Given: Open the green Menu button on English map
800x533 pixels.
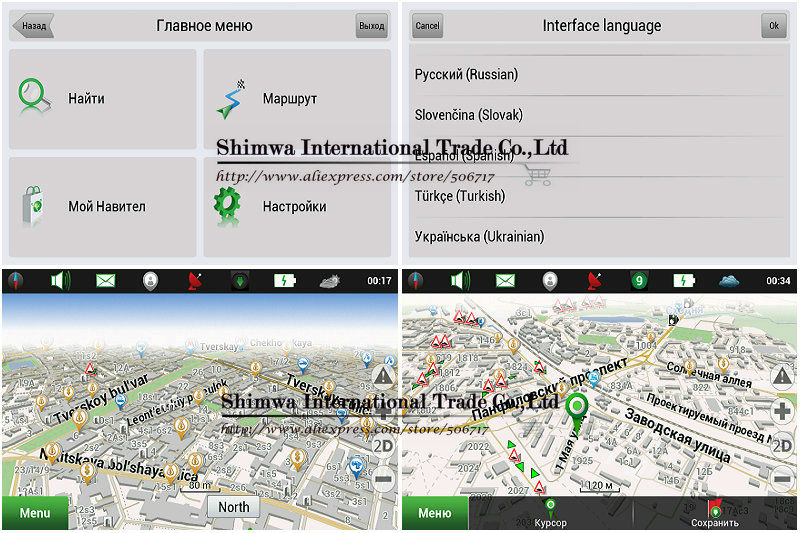Looking at the screenshot, I should (35, 513).
